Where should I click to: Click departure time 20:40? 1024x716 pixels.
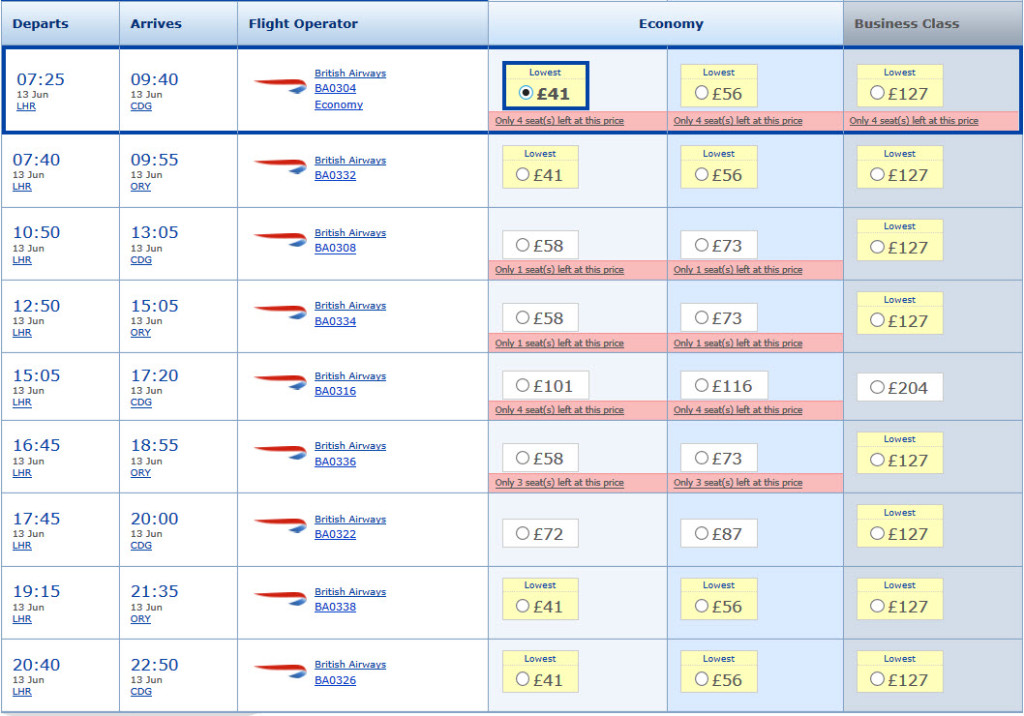coord(37,665)
